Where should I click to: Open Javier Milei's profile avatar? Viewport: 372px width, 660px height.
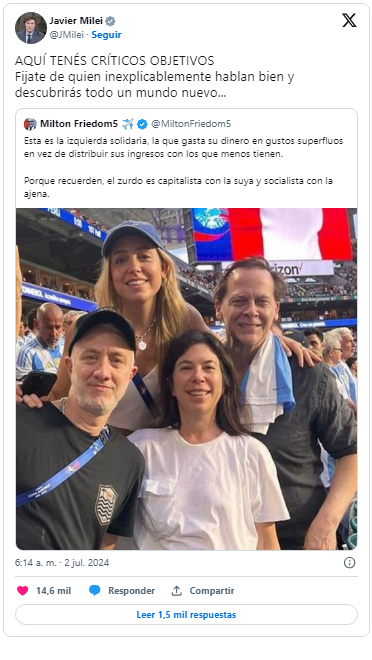(x=31, y=28)
